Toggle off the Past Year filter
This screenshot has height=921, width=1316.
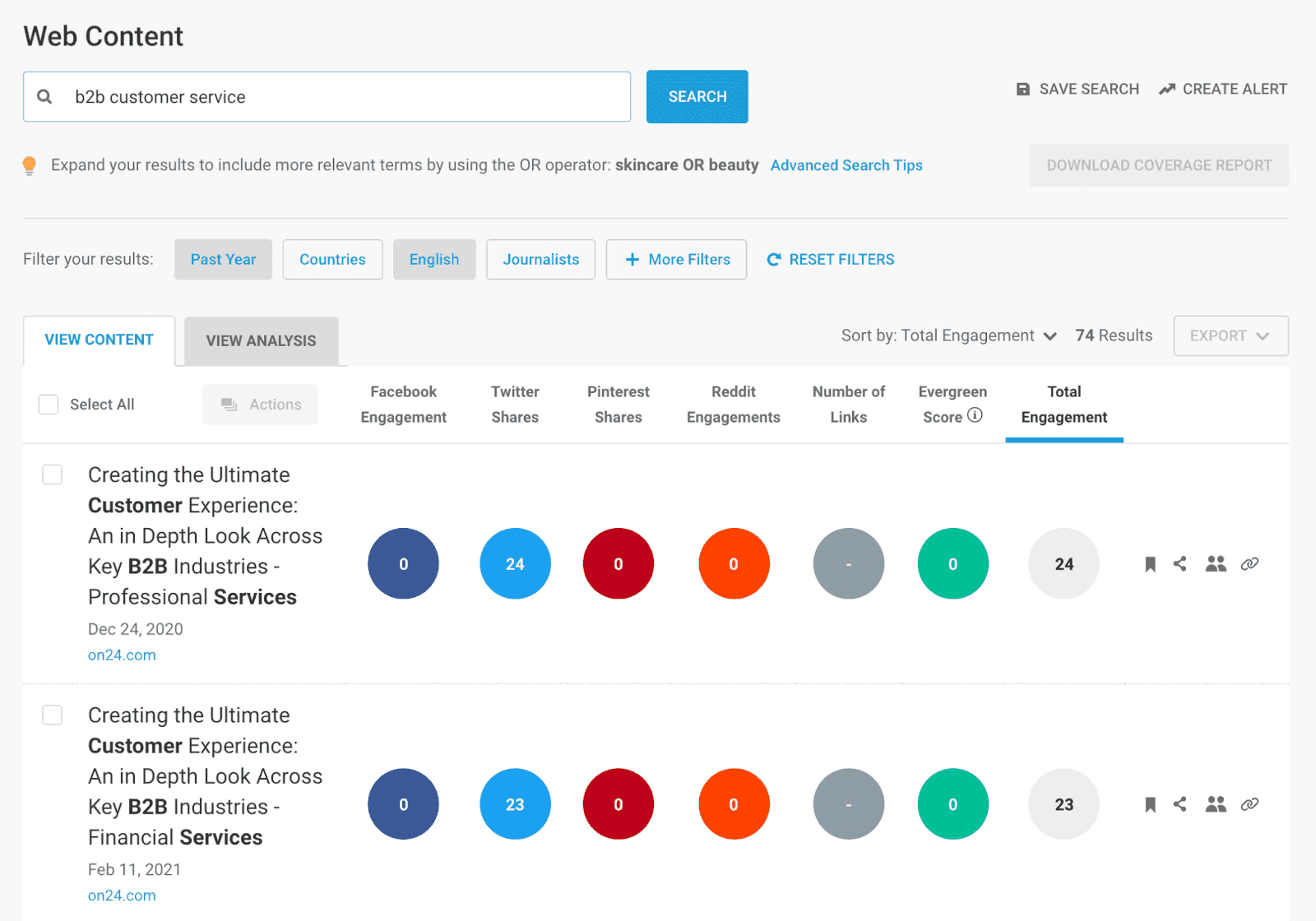tap(223, 259)
